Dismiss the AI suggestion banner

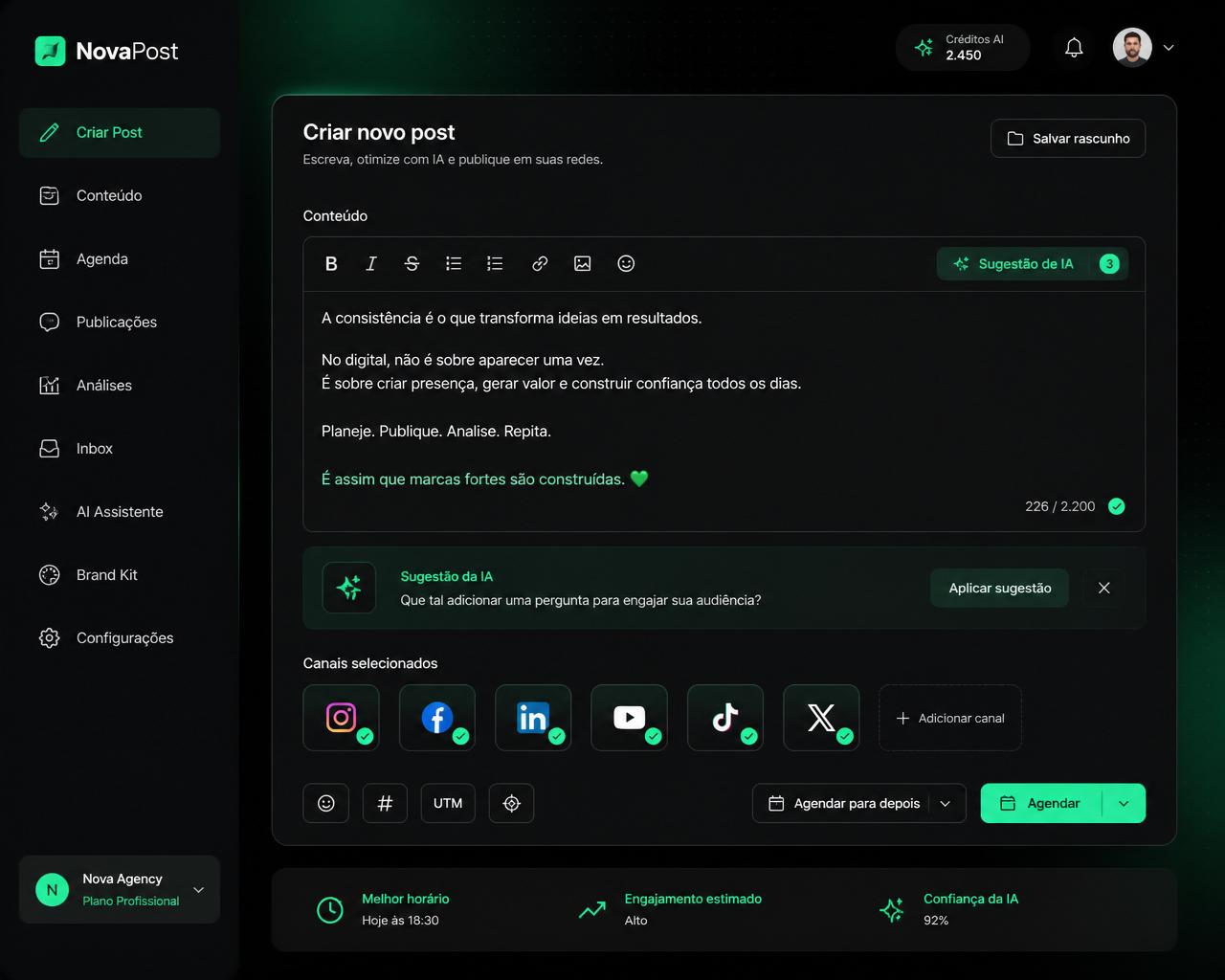tap(1103, 588)
